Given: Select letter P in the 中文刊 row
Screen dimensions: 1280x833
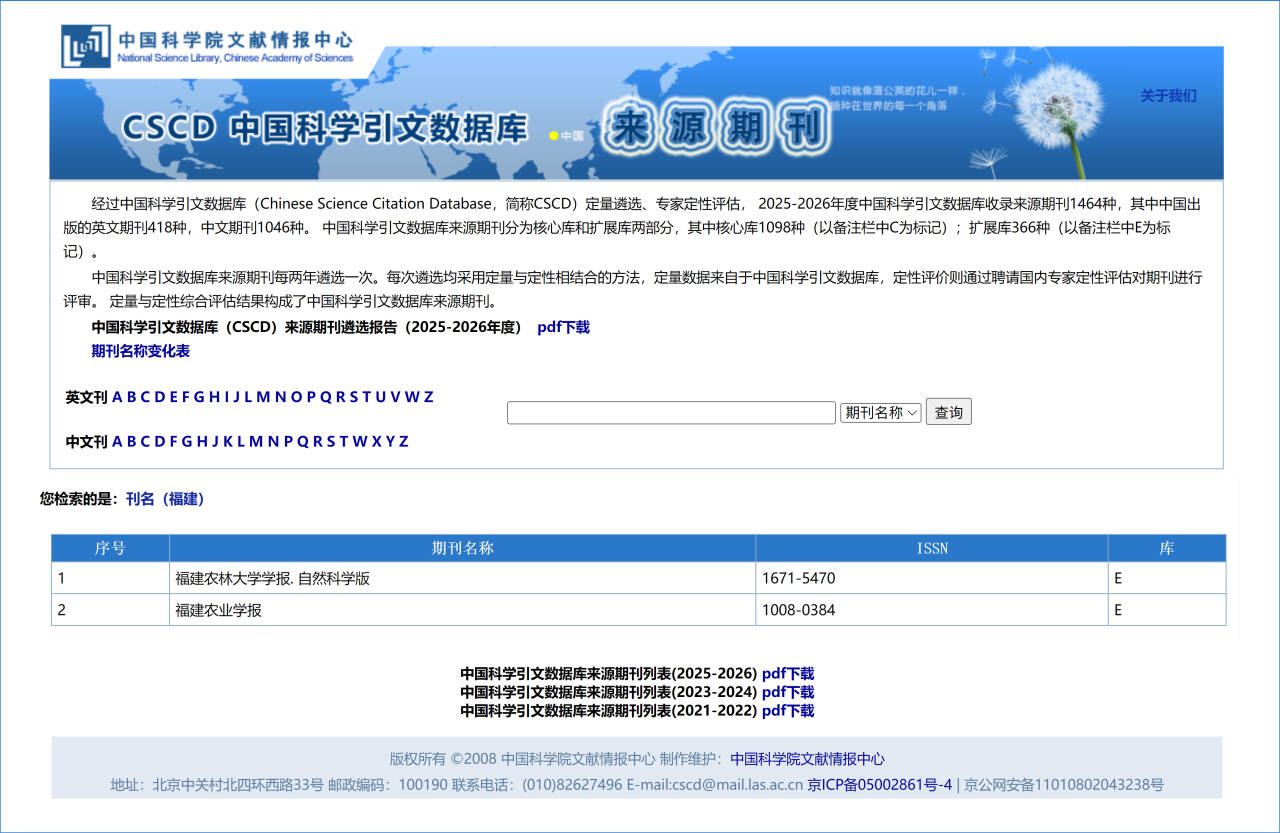Looking at the screenshot, I should tap(288, 441).
